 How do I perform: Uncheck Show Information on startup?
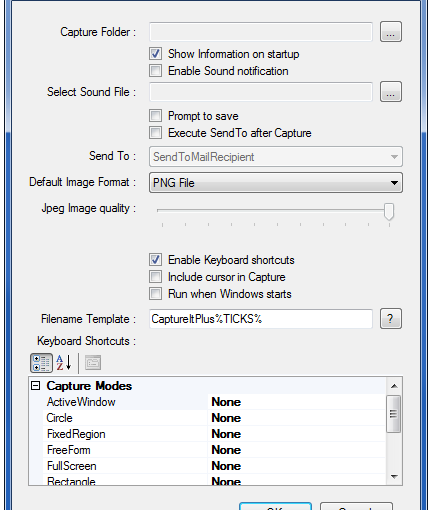(156, 54)
